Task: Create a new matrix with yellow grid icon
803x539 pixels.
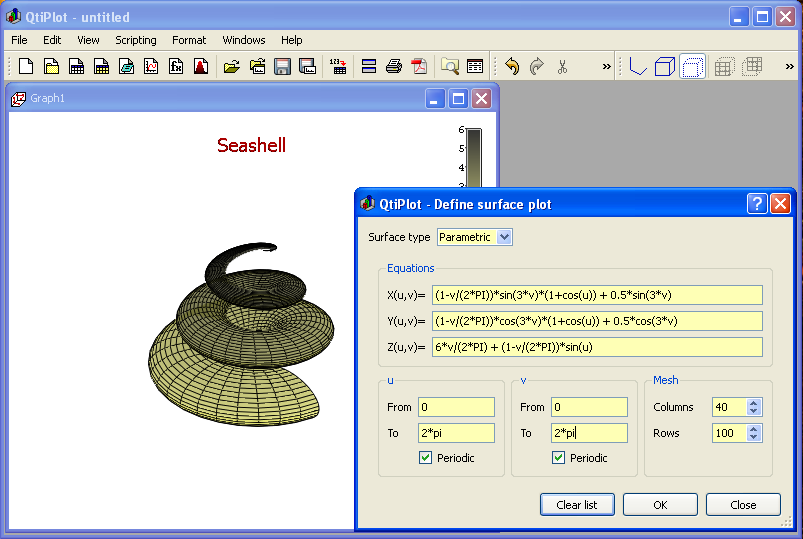Action: (101, 67)
